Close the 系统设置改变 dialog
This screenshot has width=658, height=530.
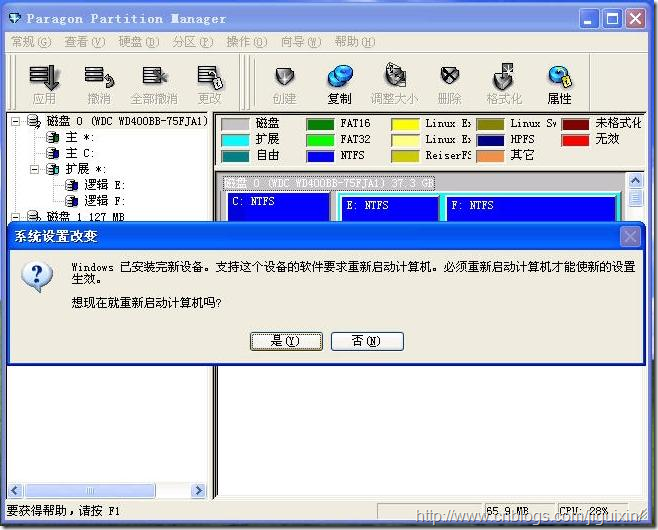coord(630,237)
